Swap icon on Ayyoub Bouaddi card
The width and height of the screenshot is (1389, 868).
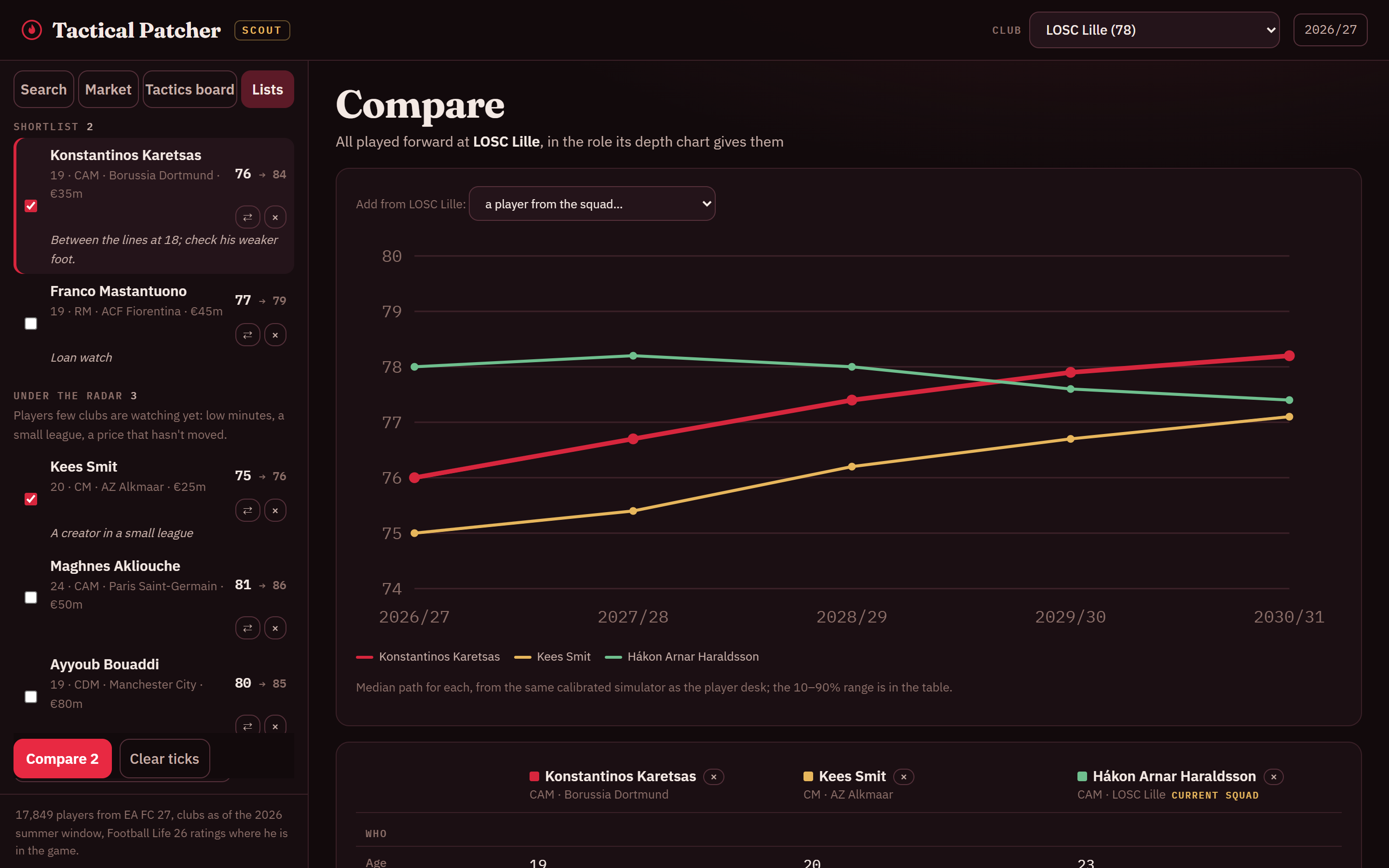247,724
